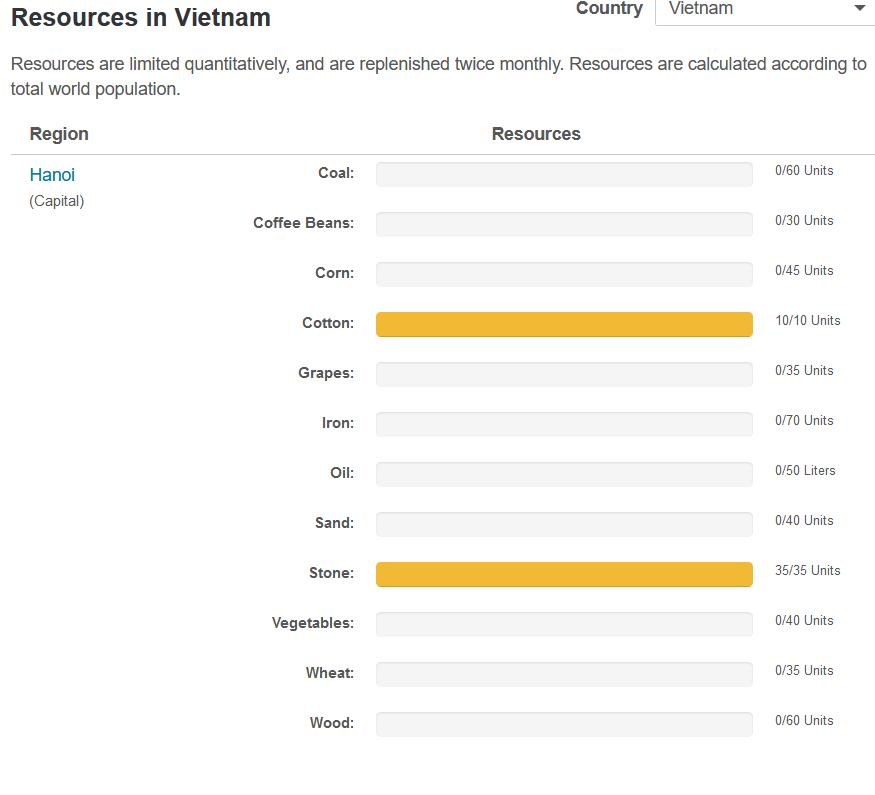The height and width of the screenshot is (795, 875).
Task: Click the Region column header
Action: 59,134
